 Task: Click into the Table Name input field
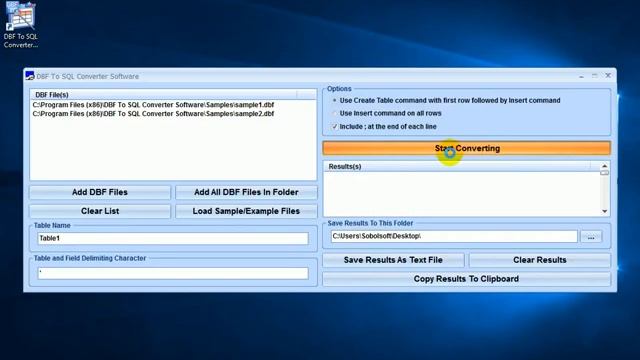point(173,238)
